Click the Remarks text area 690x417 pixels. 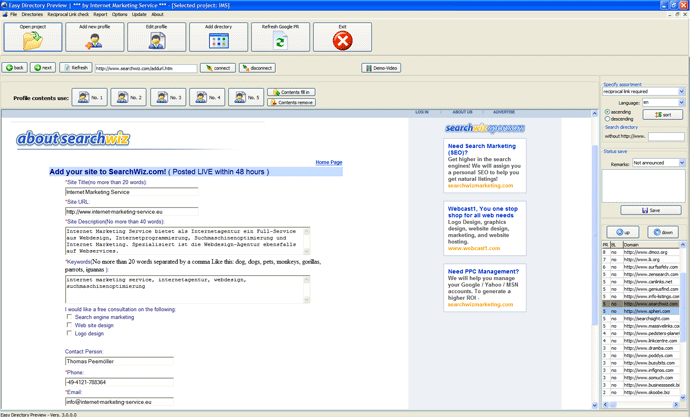pyautogui.click(x=643, y=186)
